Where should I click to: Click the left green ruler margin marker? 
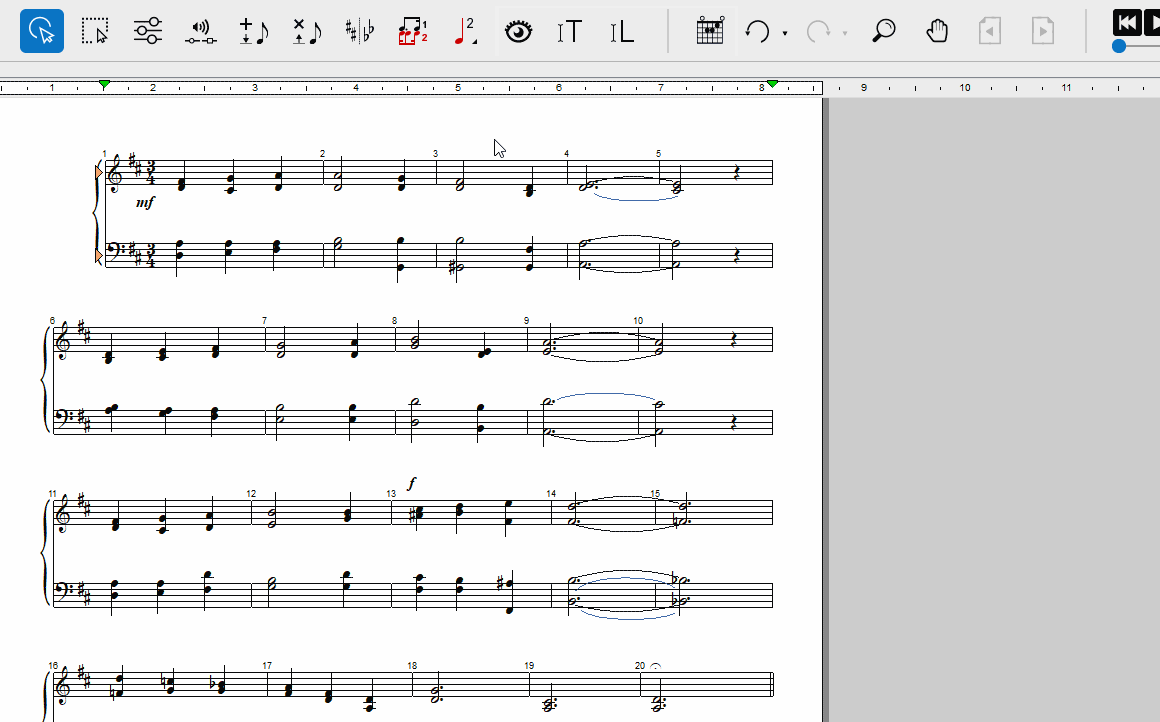coord(104,85)
